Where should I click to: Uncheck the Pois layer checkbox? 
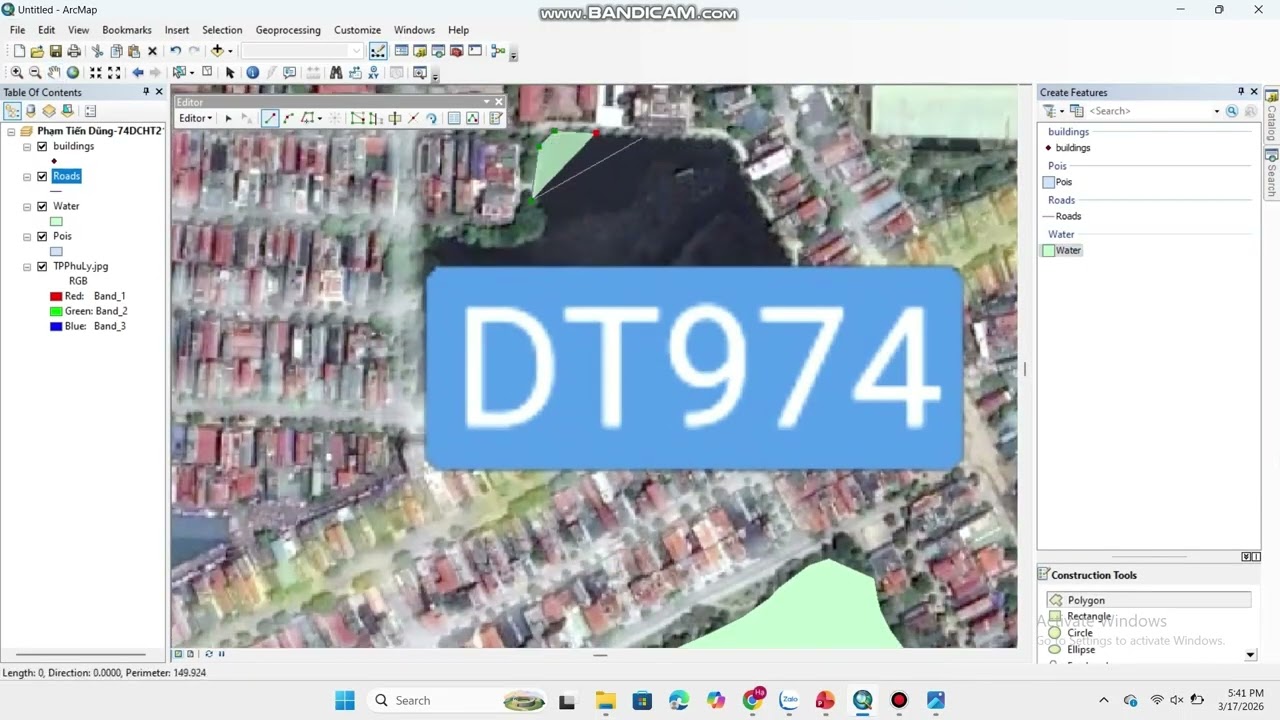(42, 236)
